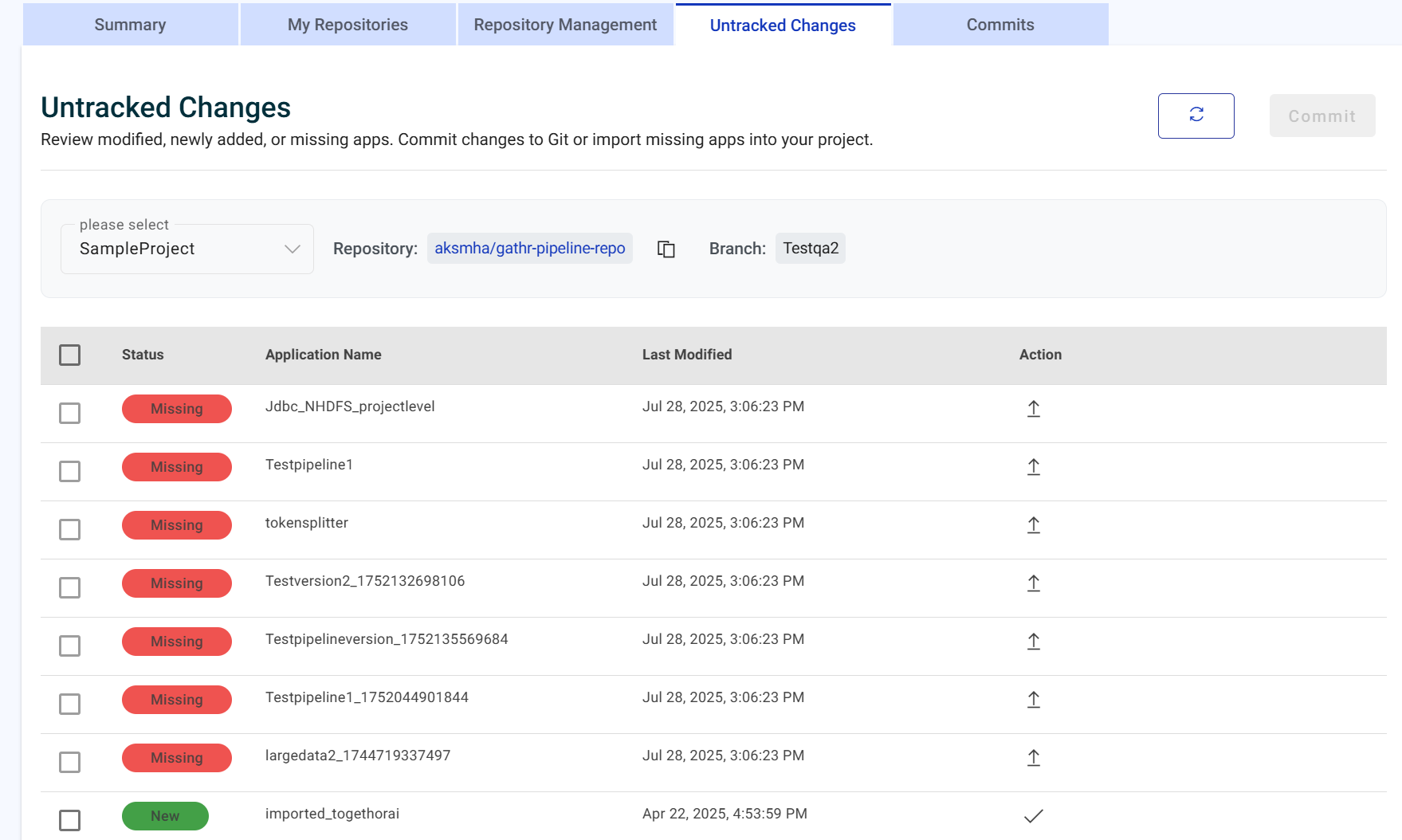The width and height of the screenshot is (1402, 840).
Task: Click the Testqa2 branch label
Action: 810,249
